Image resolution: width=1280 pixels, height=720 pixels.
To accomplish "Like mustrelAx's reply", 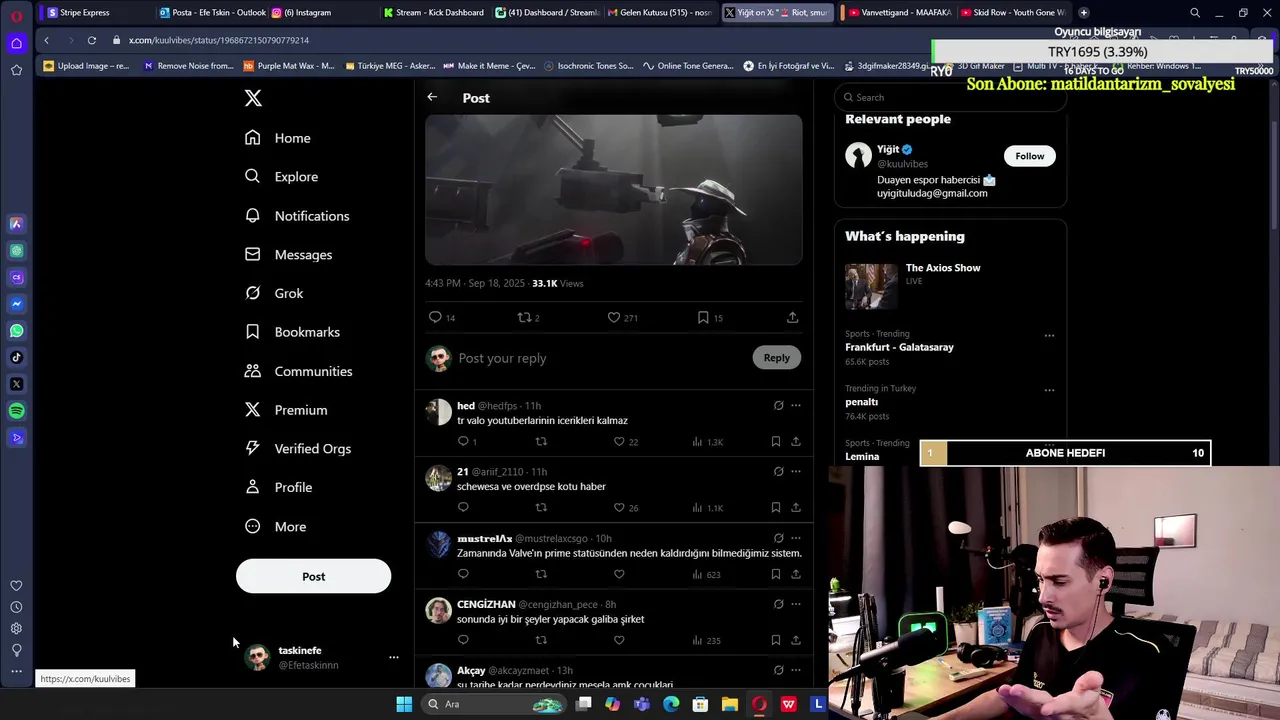I will click(x=619, y=574).
